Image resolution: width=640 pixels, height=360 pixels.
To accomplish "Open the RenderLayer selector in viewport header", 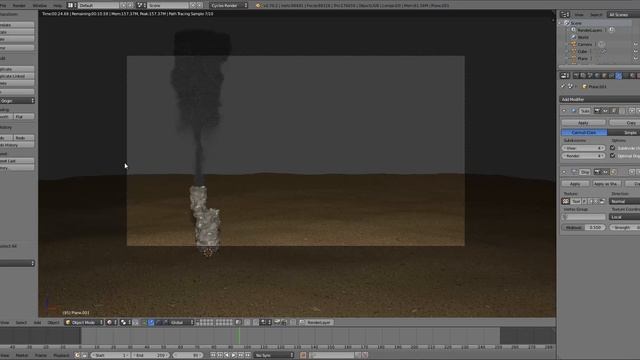I will tap(316, 322).
